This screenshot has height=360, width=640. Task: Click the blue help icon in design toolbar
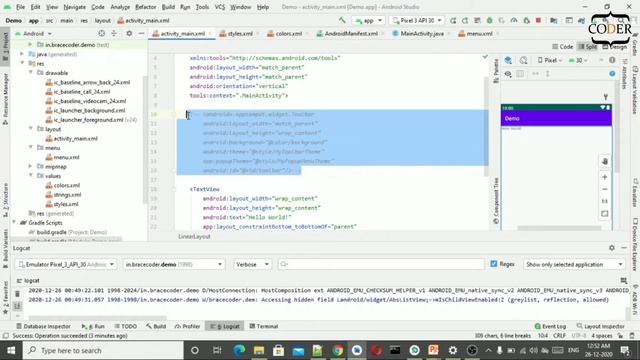(x=612, y=74)
